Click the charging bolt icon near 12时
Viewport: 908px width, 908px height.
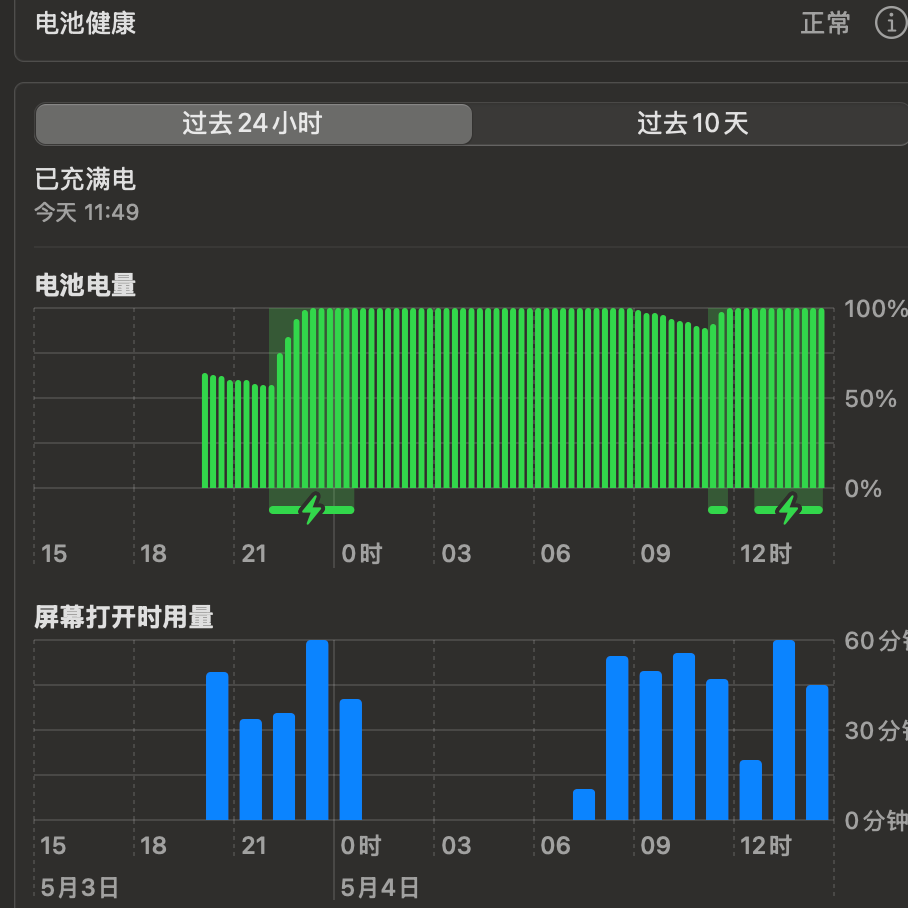point(789,509)
